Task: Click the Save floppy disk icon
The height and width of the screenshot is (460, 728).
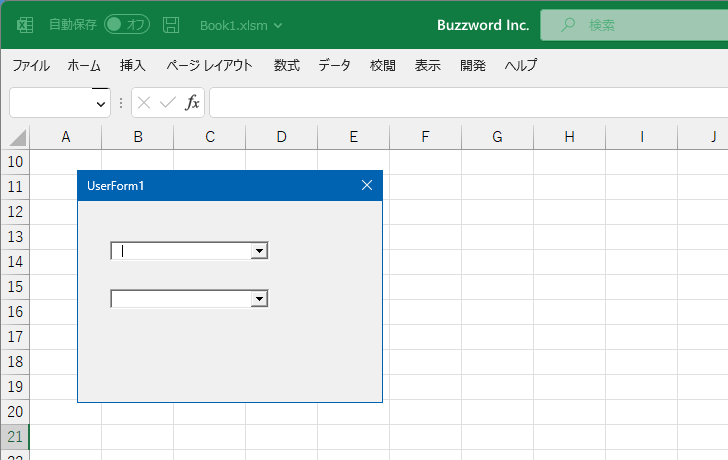Action: pos(171,25)
